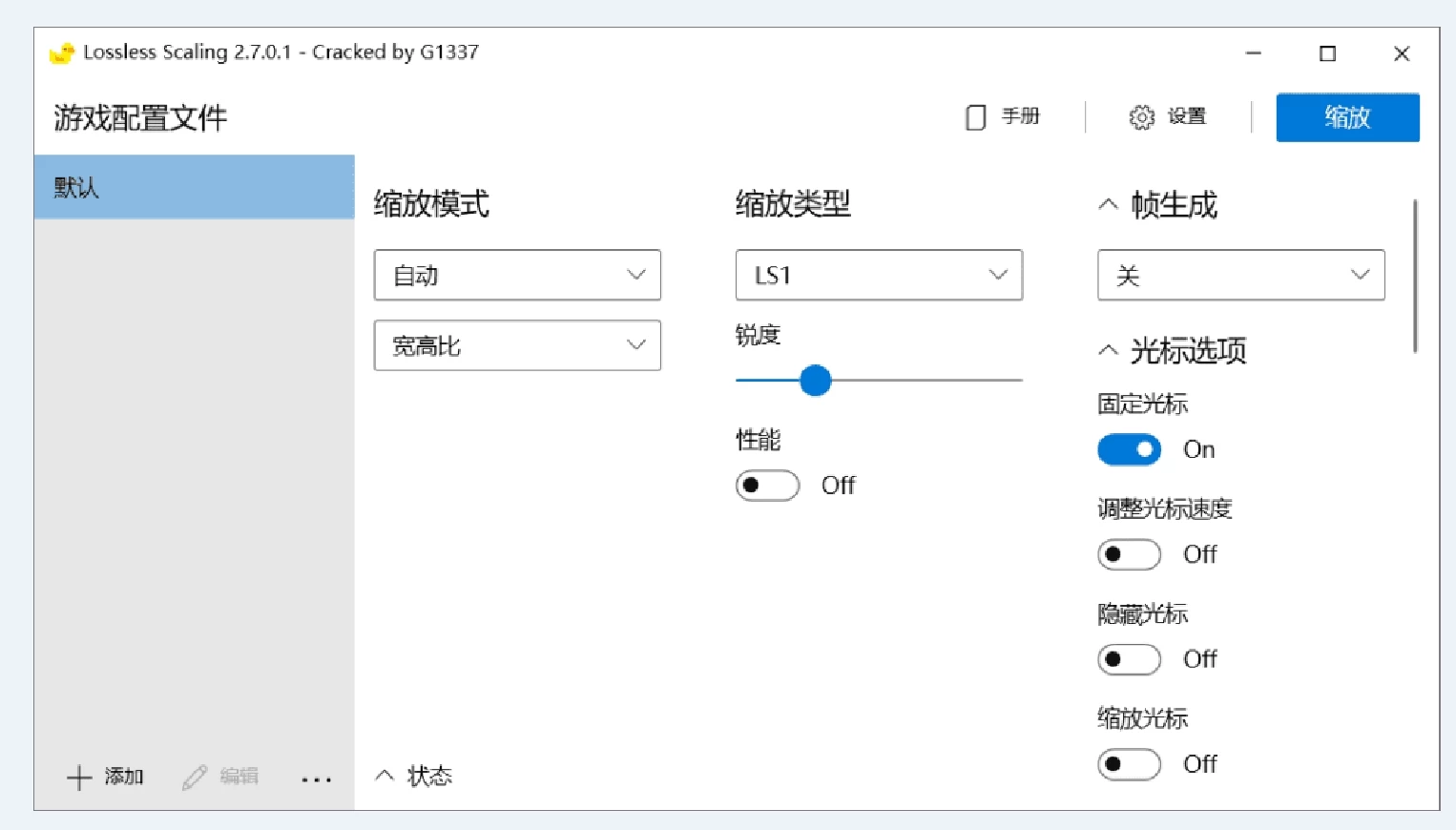This screenshot has width=1456, height=830.
Task: Click the pencil 编辑 icon
Action: [195, 778]
